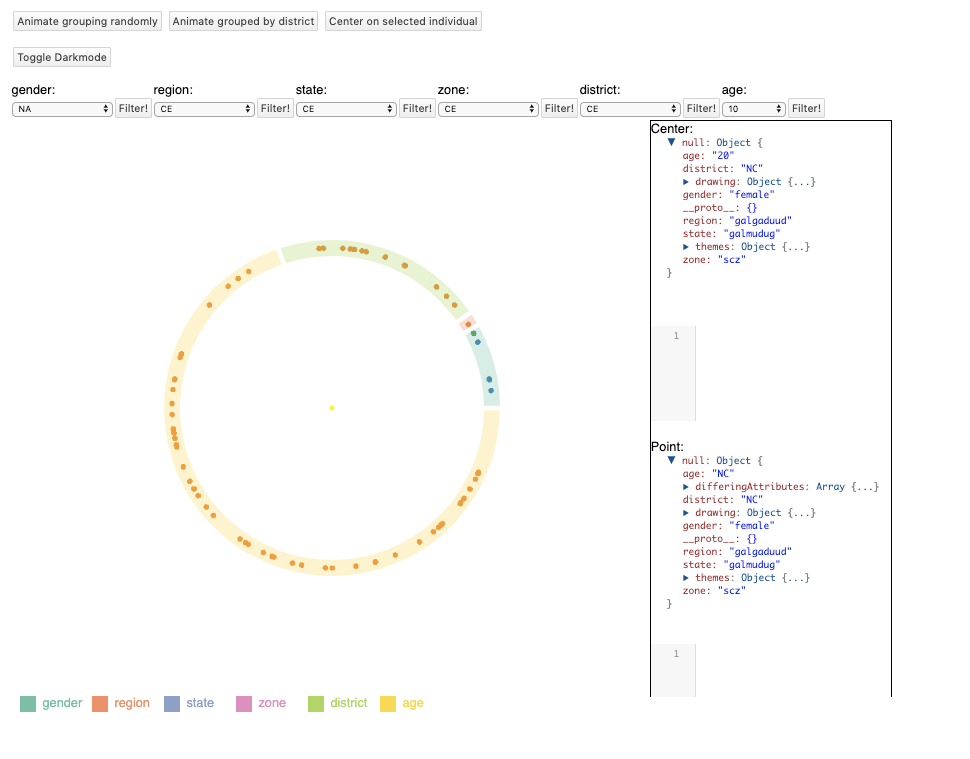Screen dimensions: 970x759
Task: Click the yellow age legend swatch
Action: click(x=388, y=704)
